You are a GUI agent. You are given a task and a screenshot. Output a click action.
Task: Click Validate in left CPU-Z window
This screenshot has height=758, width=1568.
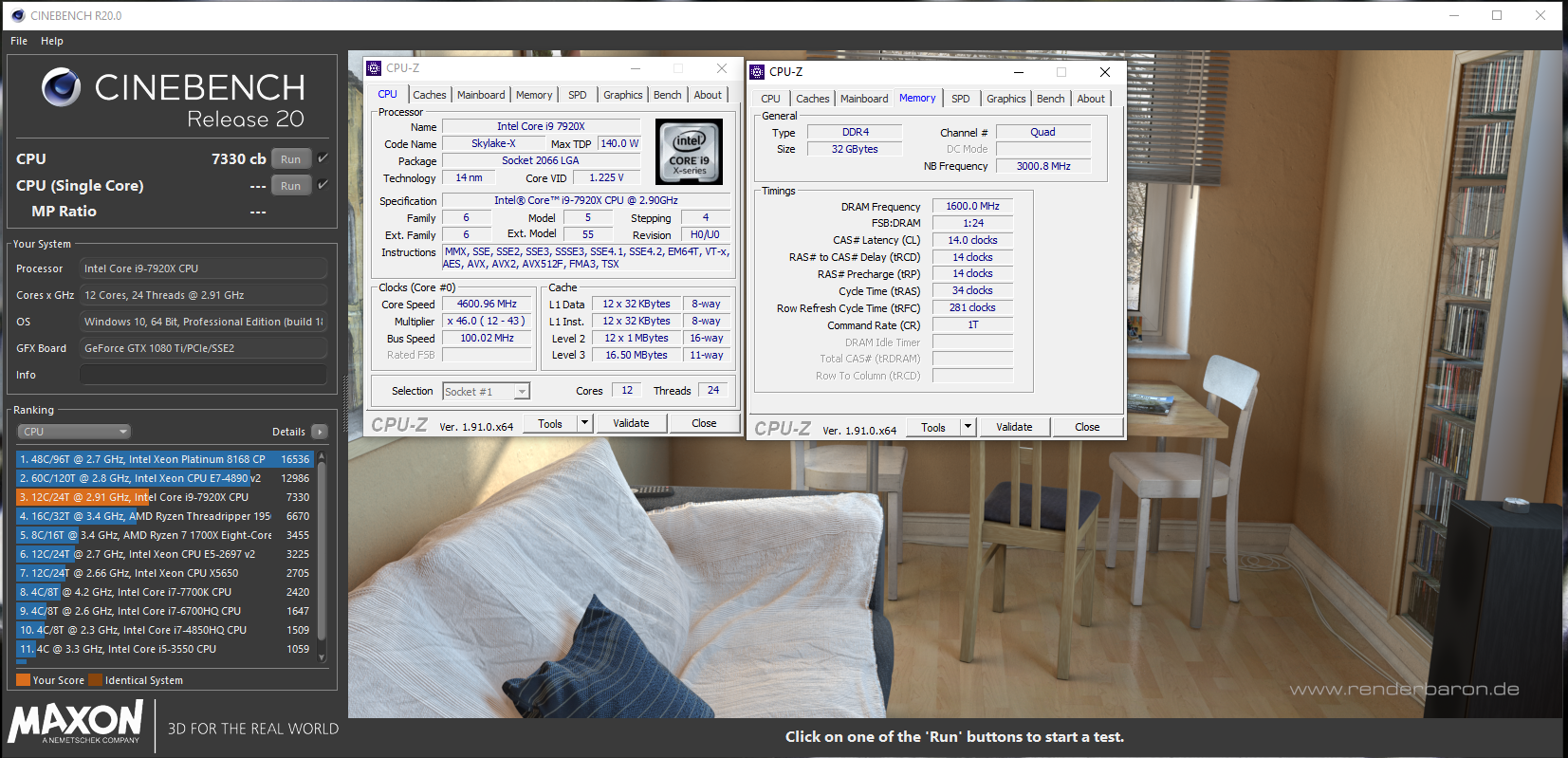[x=632, y=423]
